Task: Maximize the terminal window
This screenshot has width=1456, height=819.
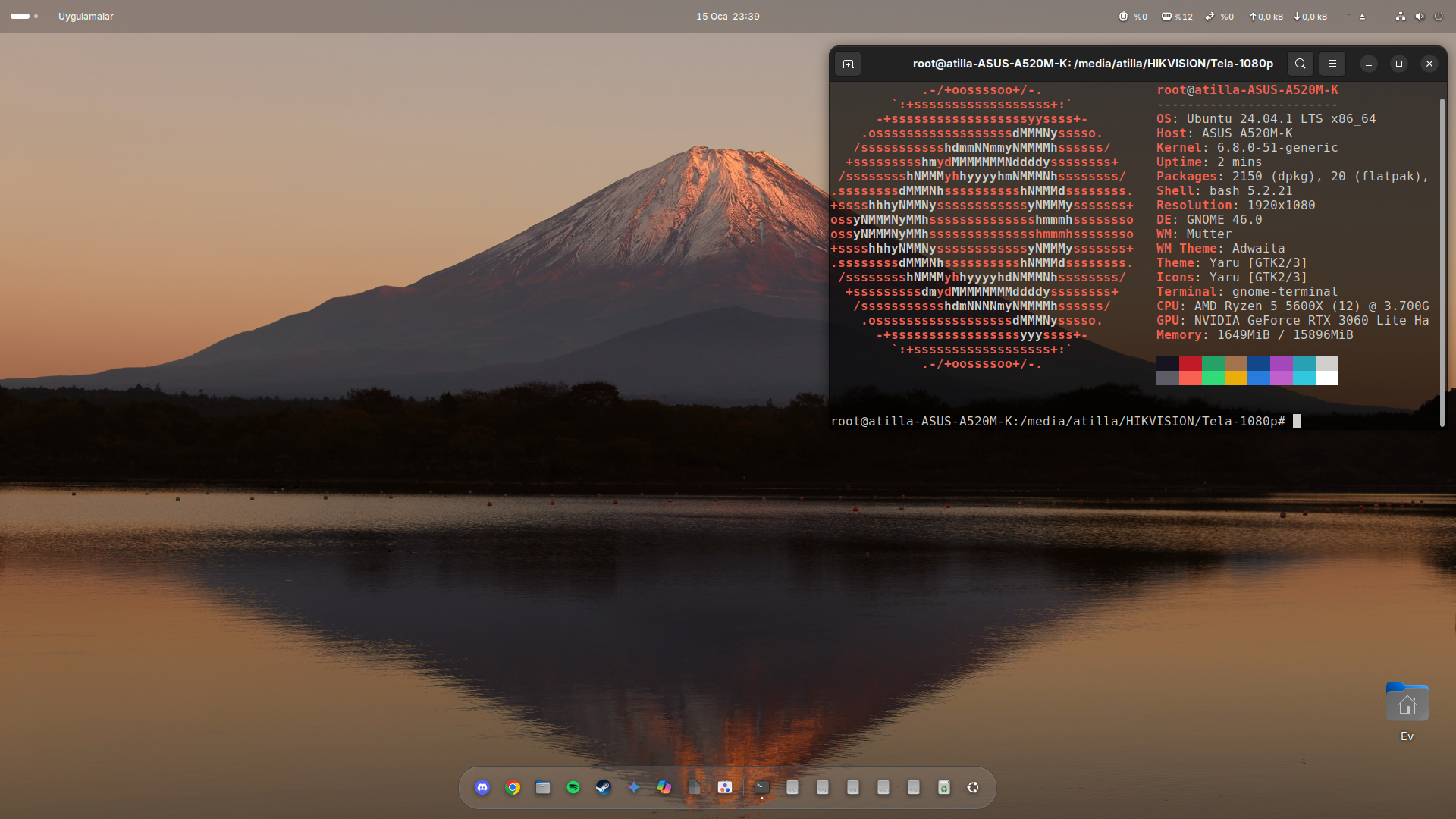Action: (1399, 64)
